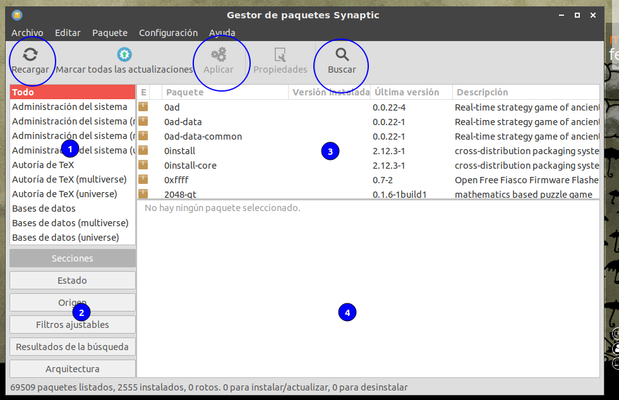This screenshot has height=400, width=619.
Task: Click the Synaptic app icon in title bar
Action: coord(17,15)
